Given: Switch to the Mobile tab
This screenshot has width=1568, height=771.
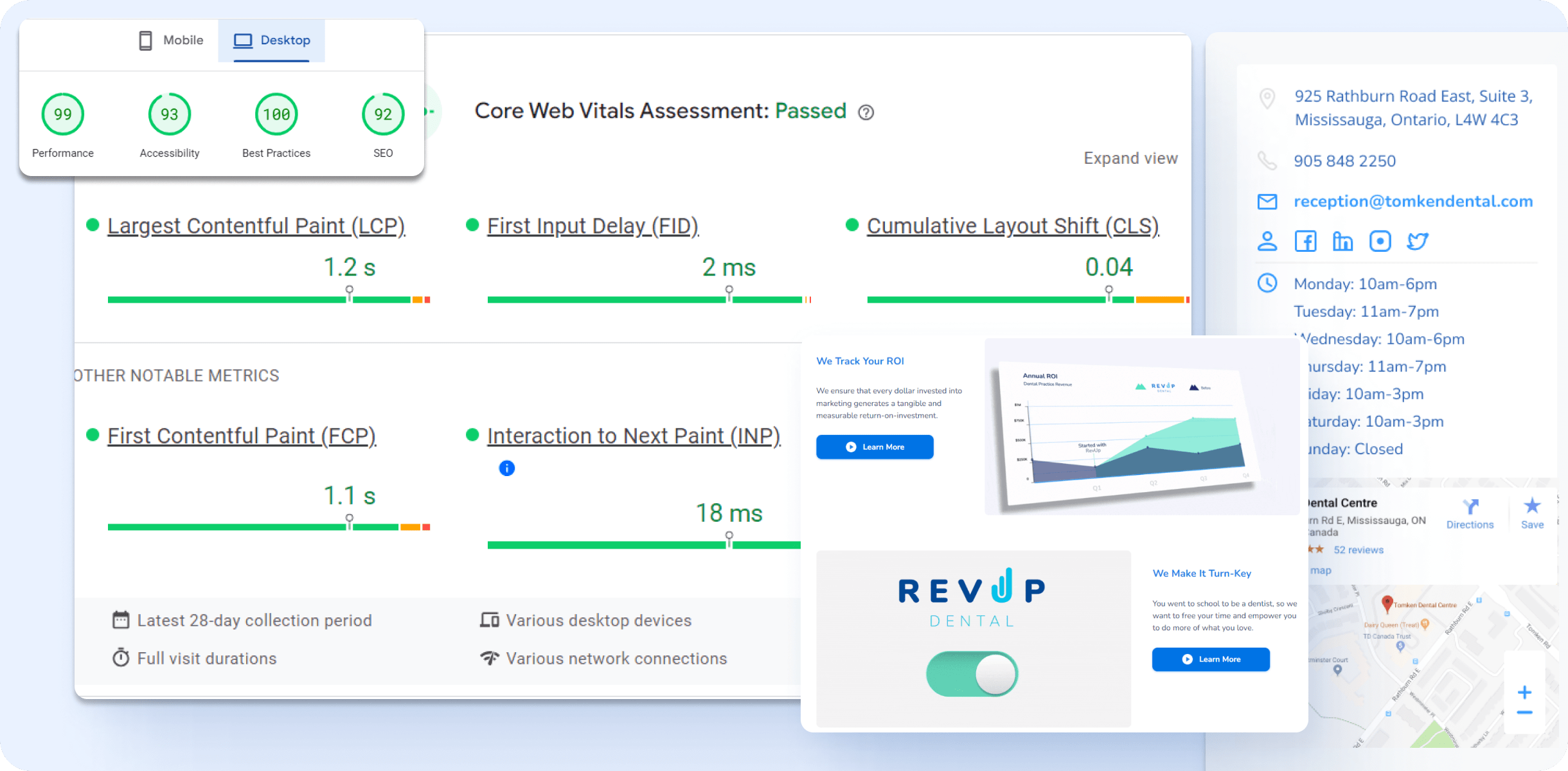Looking at the screenshot, I should tap(171, 40).
